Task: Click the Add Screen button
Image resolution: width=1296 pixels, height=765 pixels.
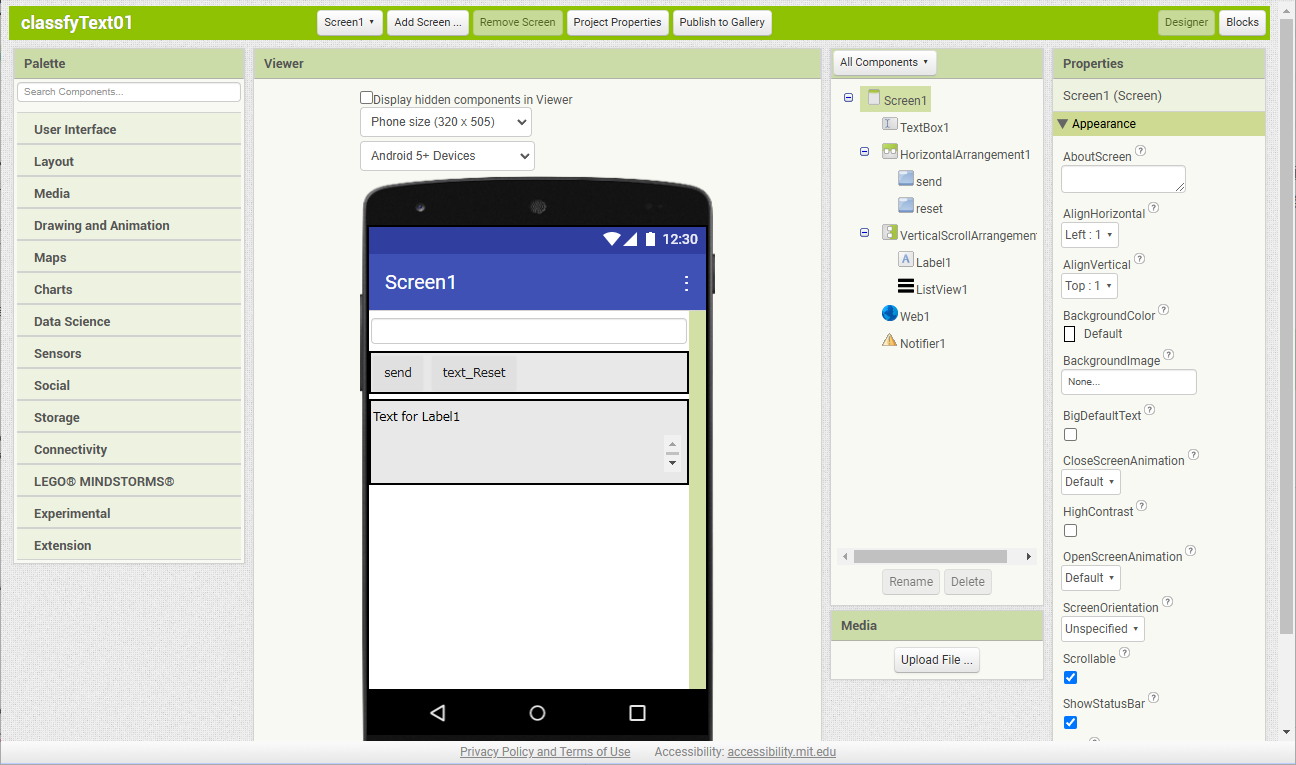Action: 428,22
